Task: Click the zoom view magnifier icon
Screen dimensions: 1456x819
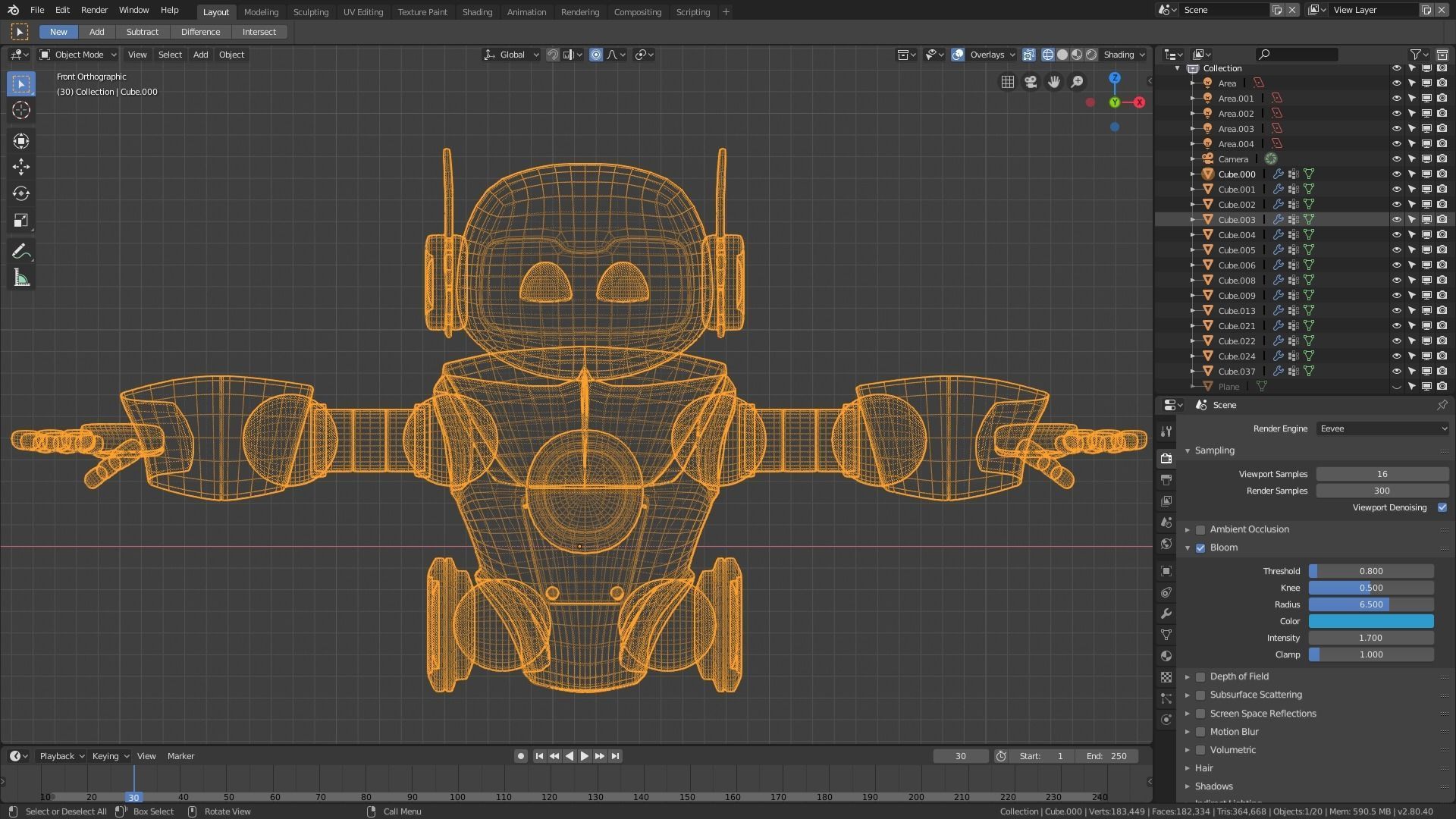Action: point(1077,82)
